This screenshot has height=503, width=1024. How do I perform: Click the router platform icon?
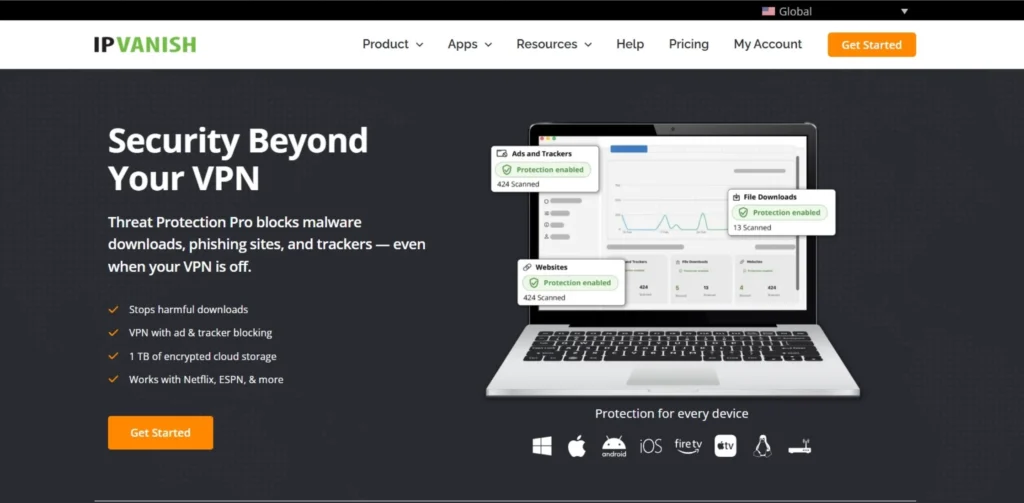click(799, 447)
